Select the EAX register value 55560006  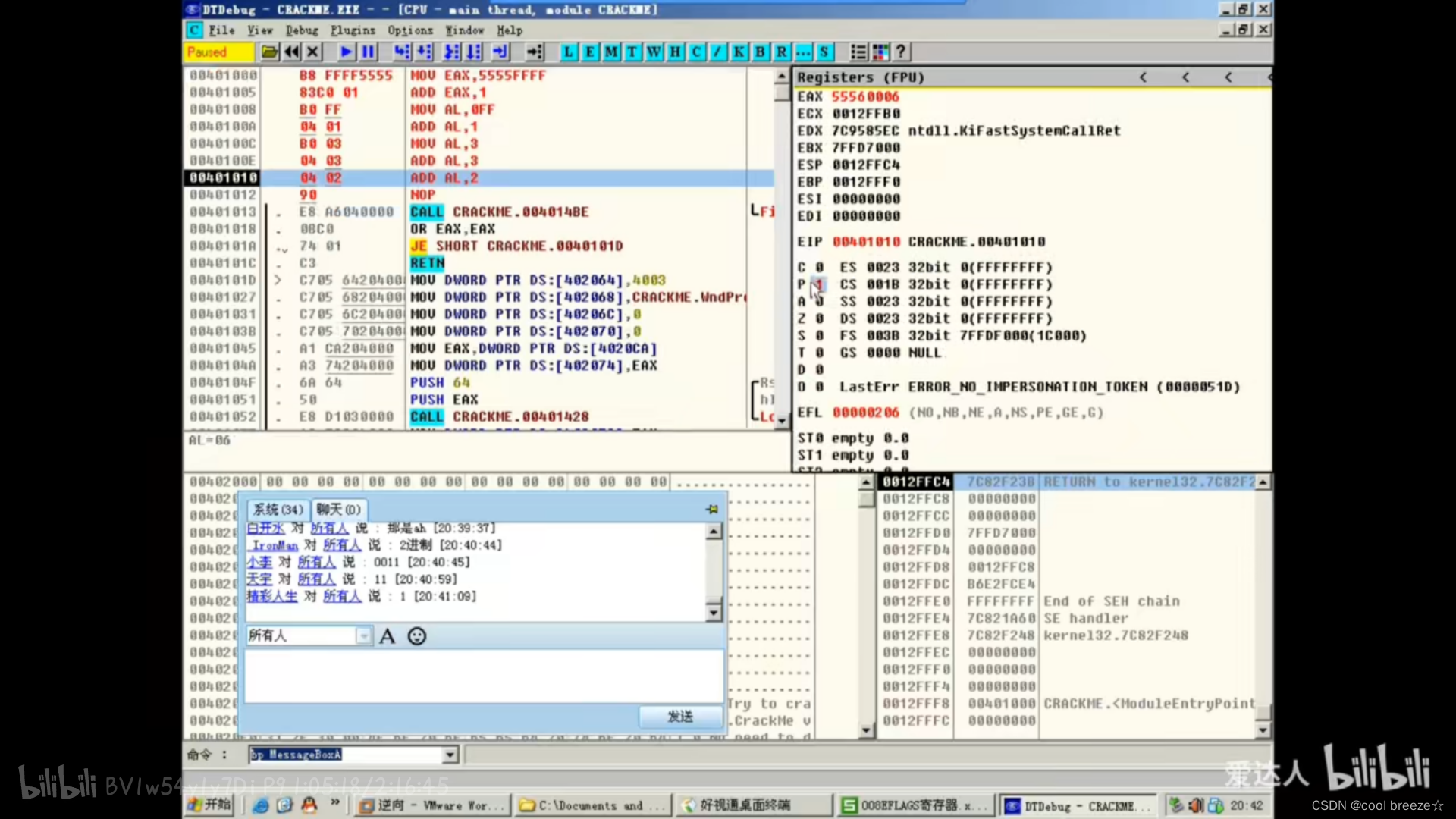[865, 97]
